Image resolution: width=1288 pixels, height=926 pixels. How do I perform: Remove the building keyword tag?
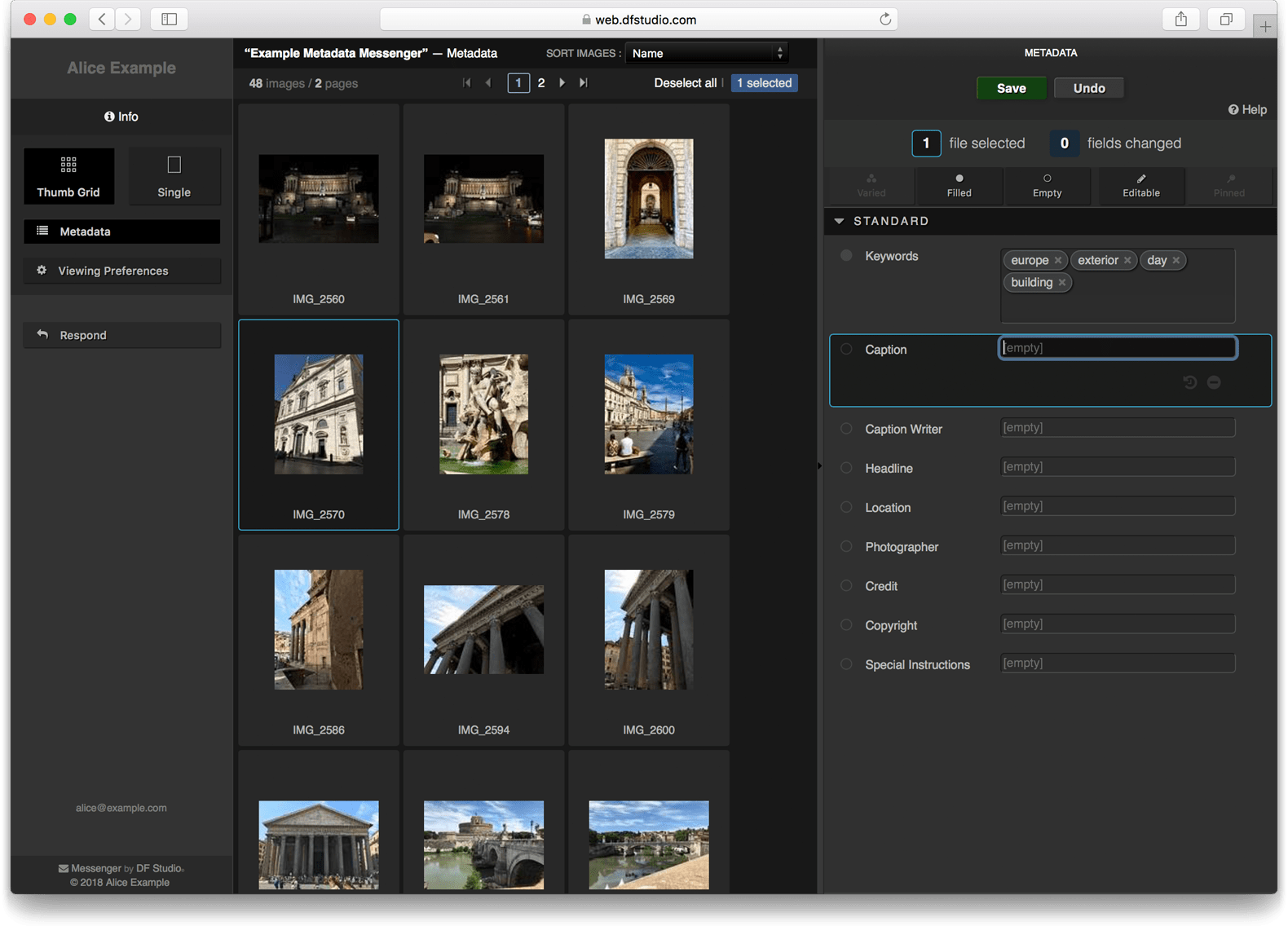click(1062, 283)
